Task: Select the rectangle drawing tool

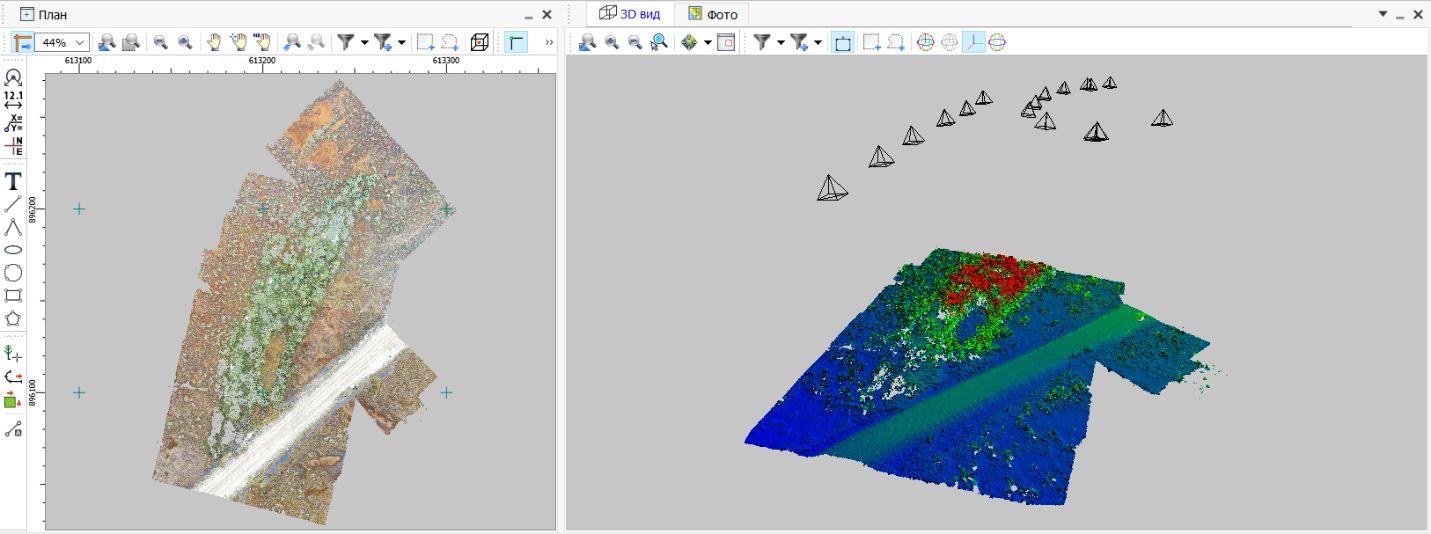Action: (13, 295)
